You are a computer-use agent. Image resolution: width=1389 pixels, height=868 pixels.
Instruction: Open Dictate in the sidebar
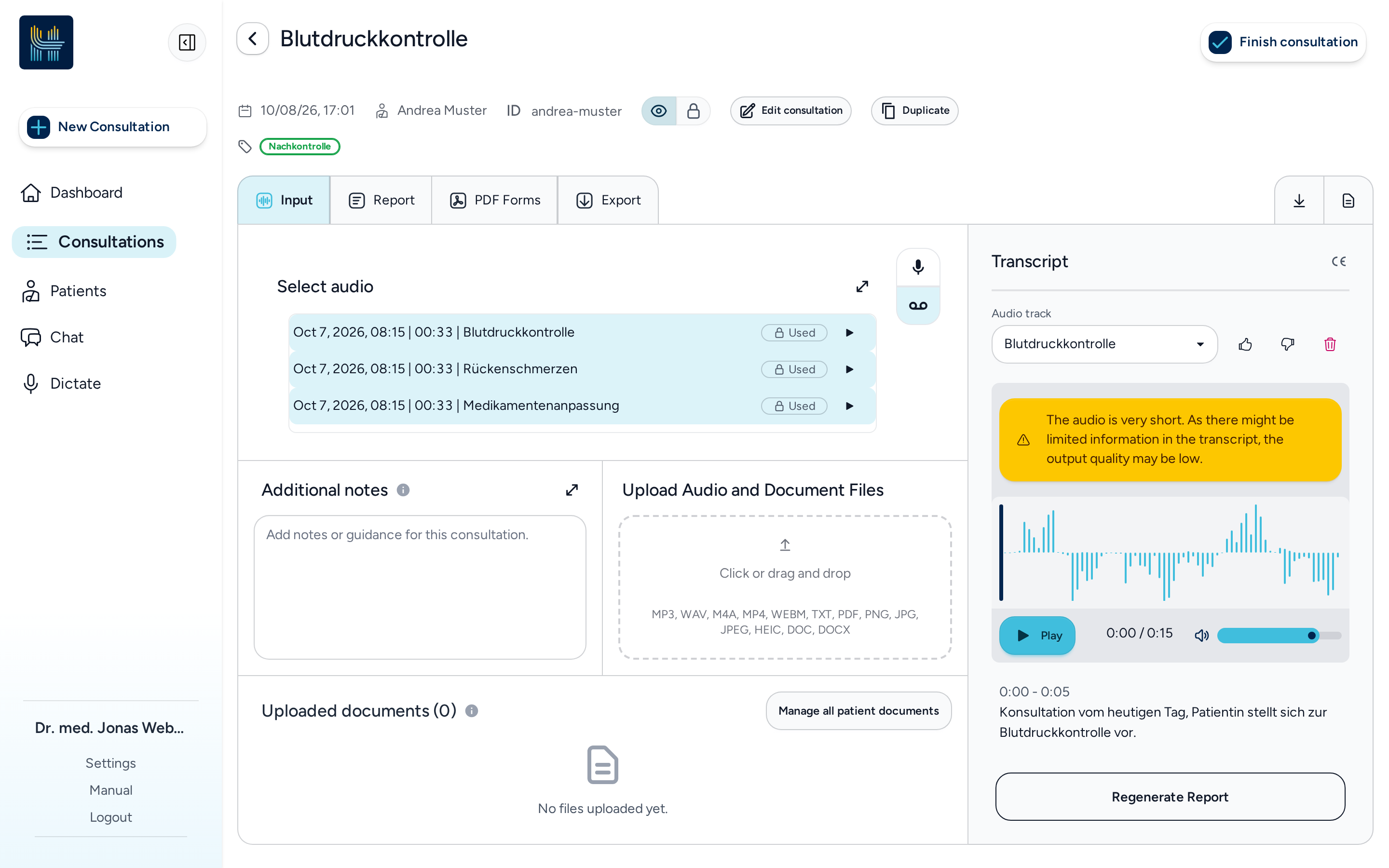tap(61, 383)
